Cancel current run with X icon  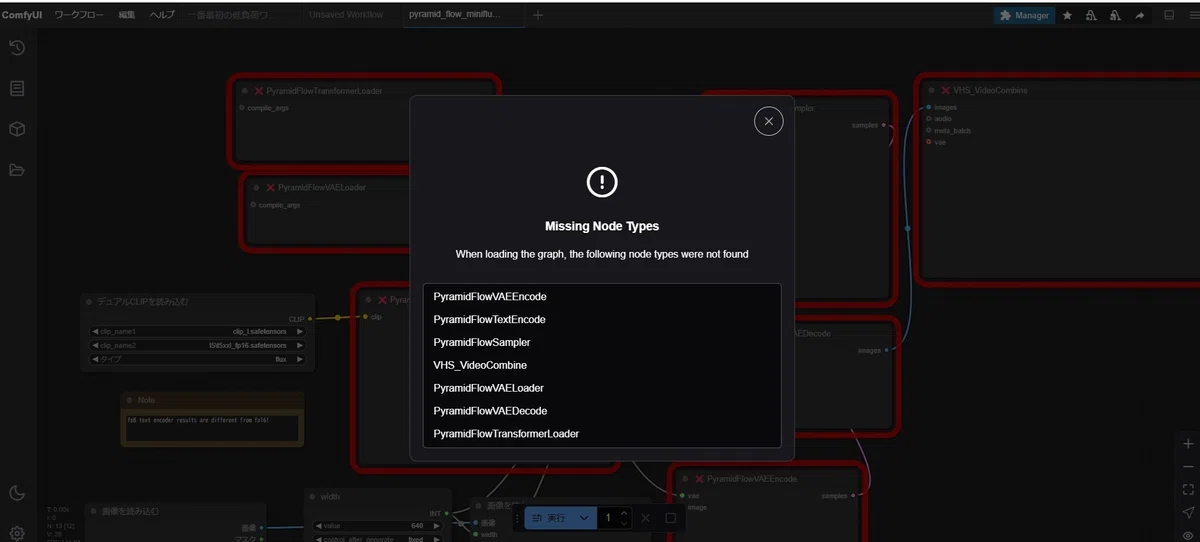pyautogui.click(x=646, y=518)
